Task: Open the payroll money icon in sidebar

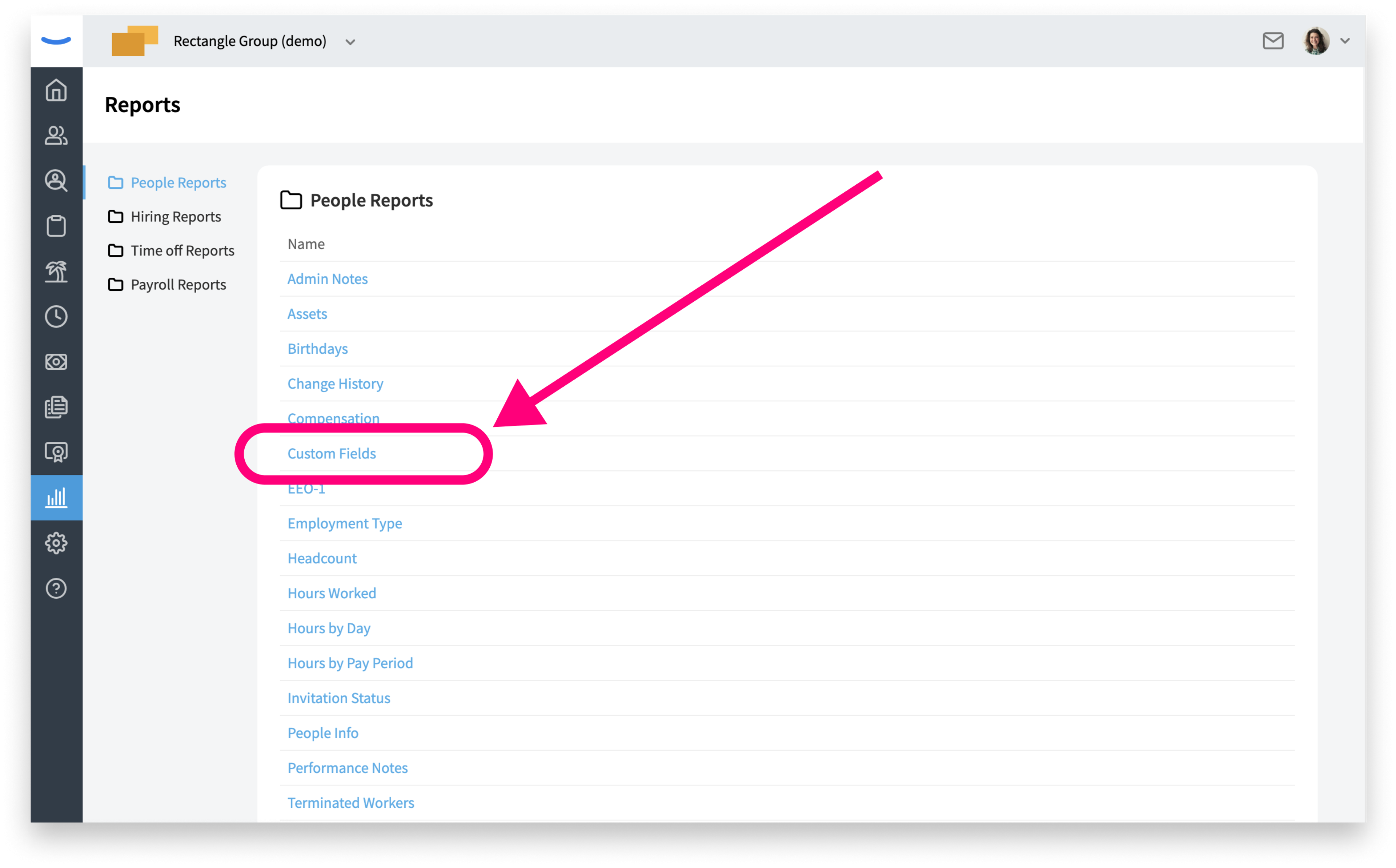Action: coord(56,362)
